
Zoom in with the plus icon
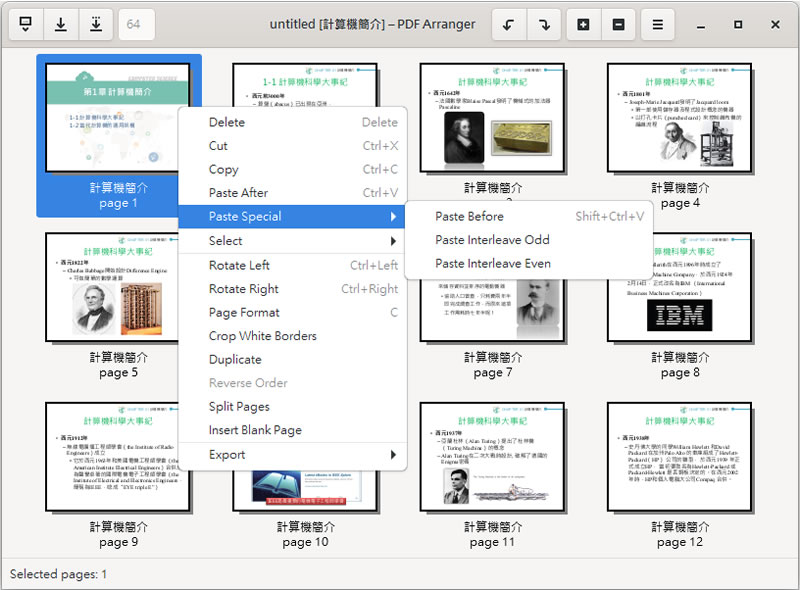[584, 24]
